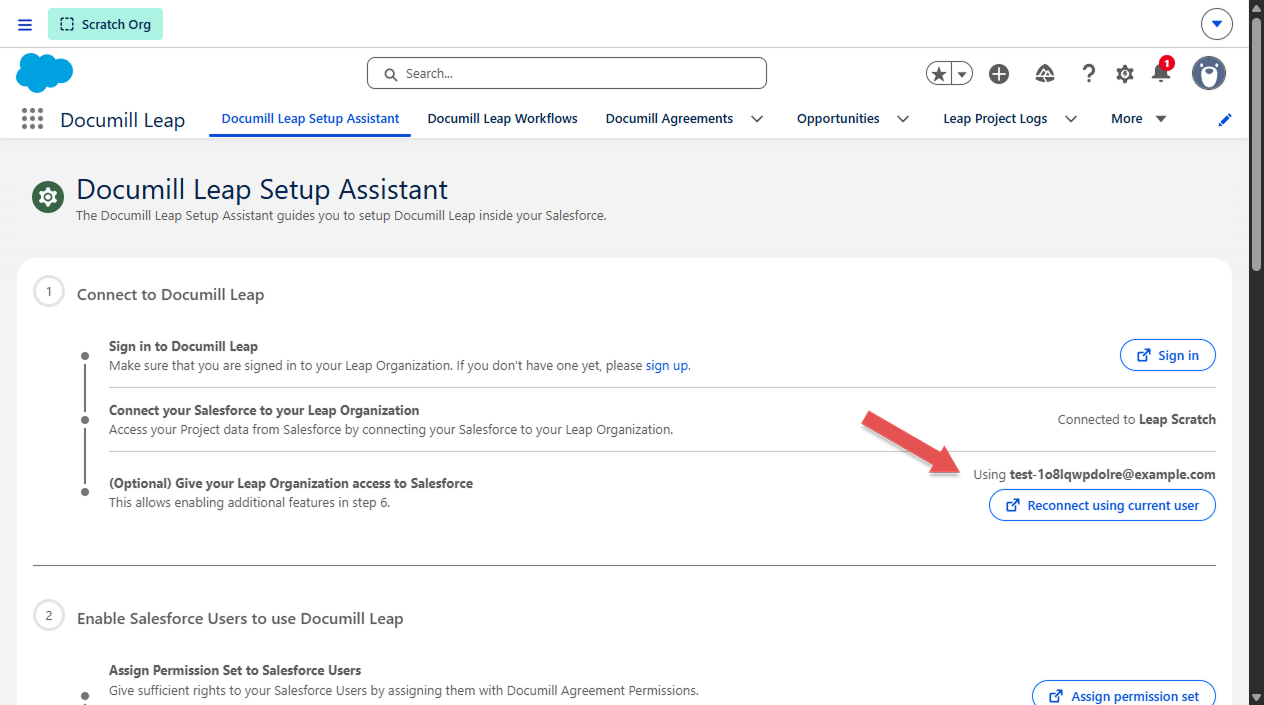1264x705 pixels.
Task: Go to the Opportunities tab
Action: point(838,118)
